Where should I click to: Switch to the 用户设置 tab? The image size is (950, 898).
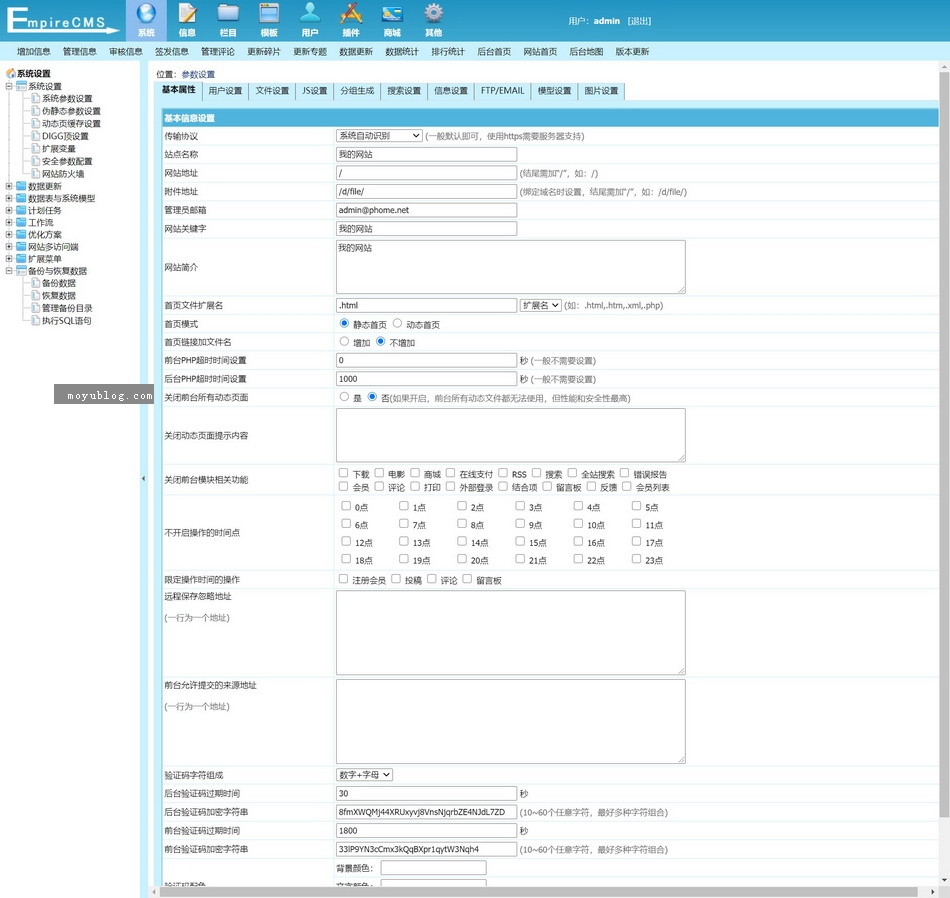click(x=225, y=91)
